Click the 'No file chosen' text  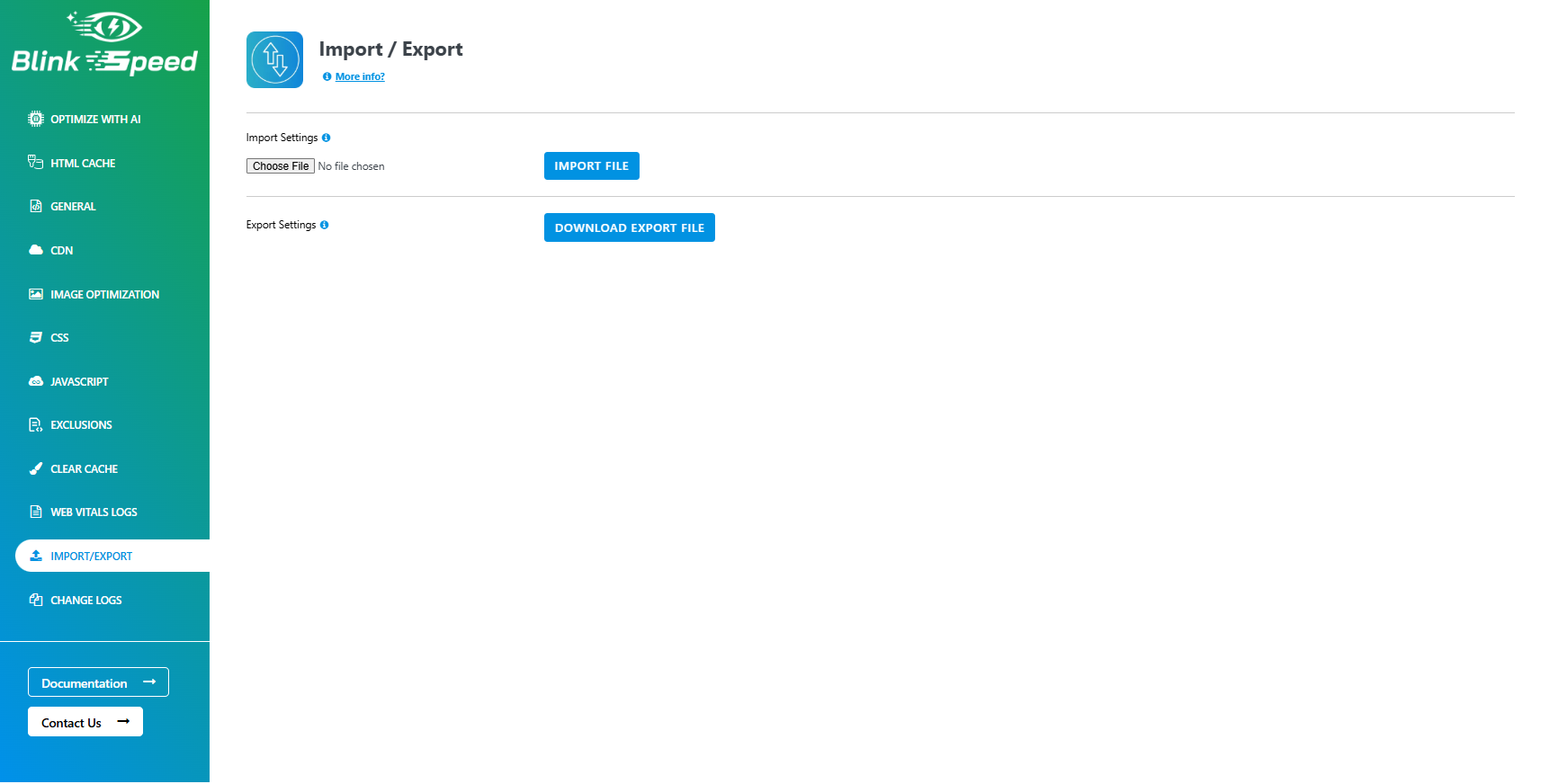tap(351, 166)
